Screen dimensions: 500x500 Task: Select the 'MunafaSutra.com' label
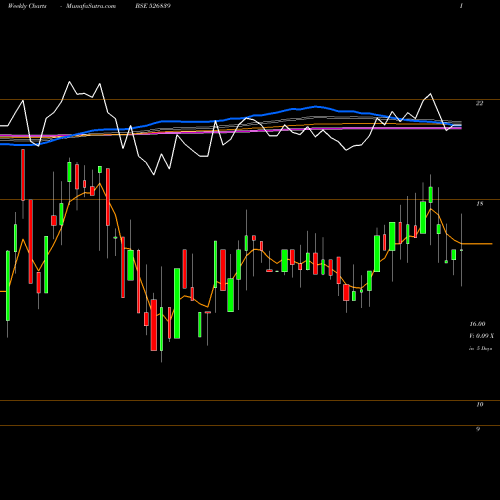91,6
